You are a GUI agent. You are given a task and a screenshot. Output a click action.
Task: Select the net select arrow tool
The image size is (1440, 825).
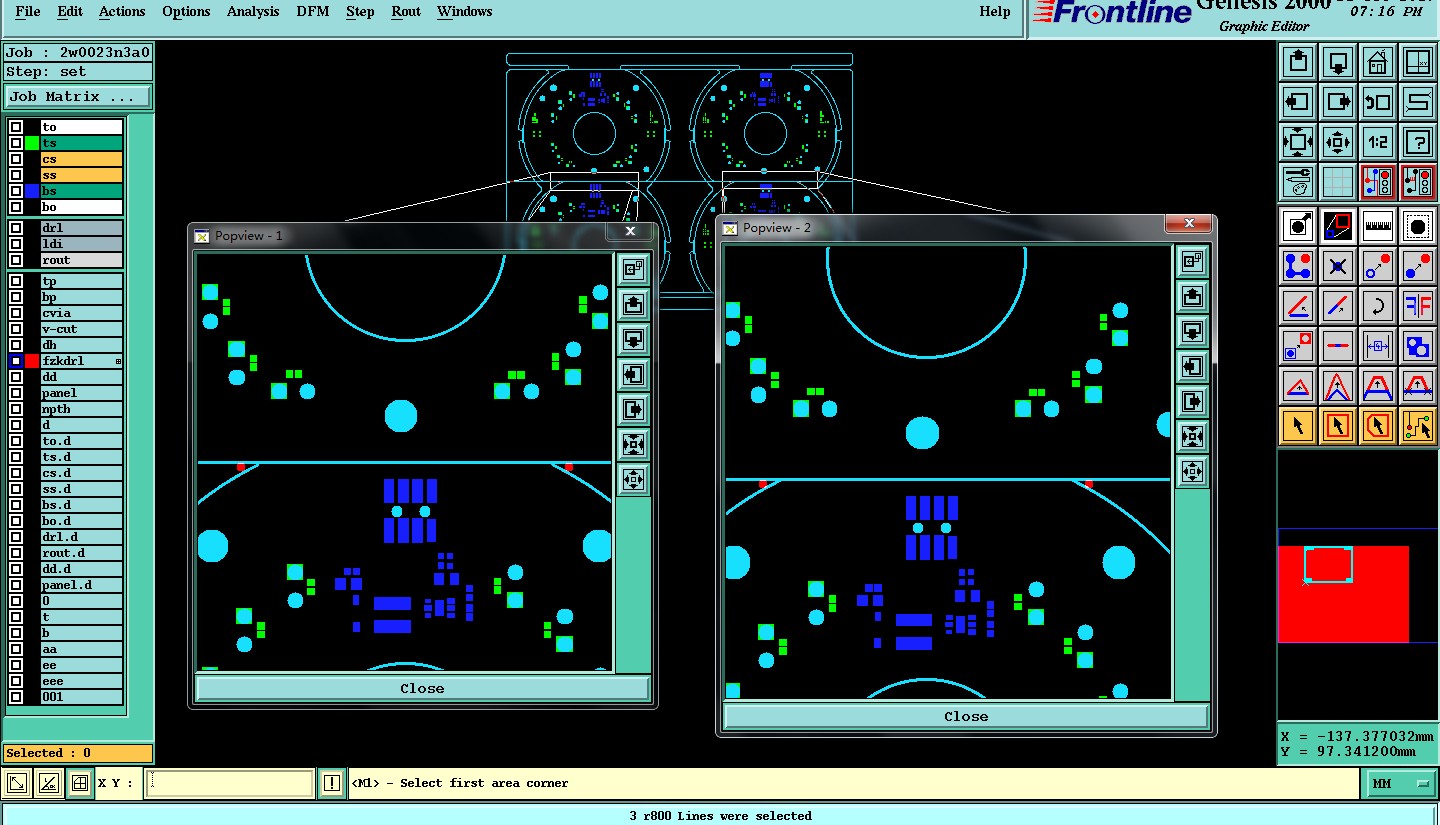(x=1417, y=426)
